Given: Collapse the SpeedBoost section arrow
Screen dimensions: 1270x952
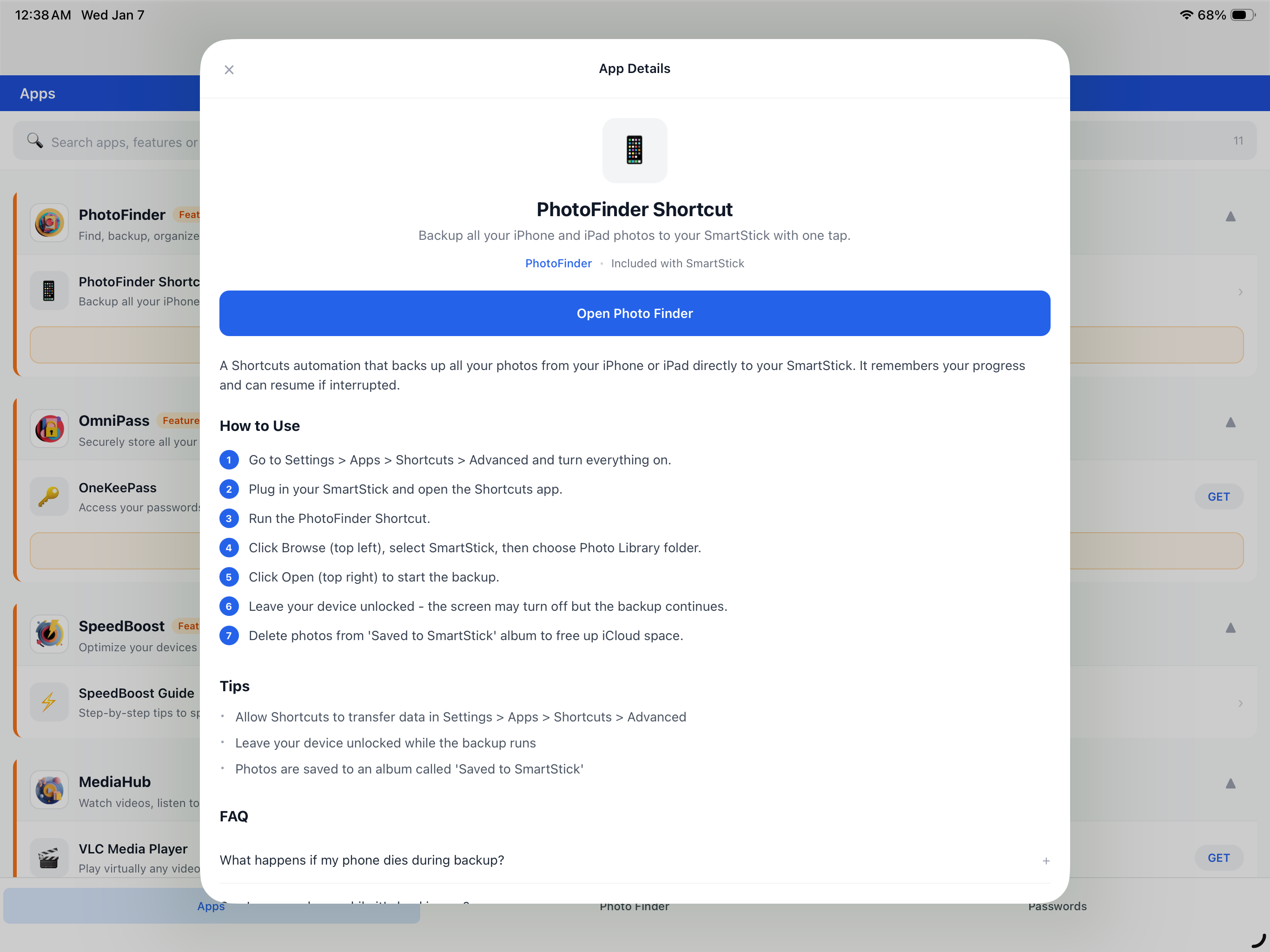Looking at the screenshot, I should [x=1230, y=628].
